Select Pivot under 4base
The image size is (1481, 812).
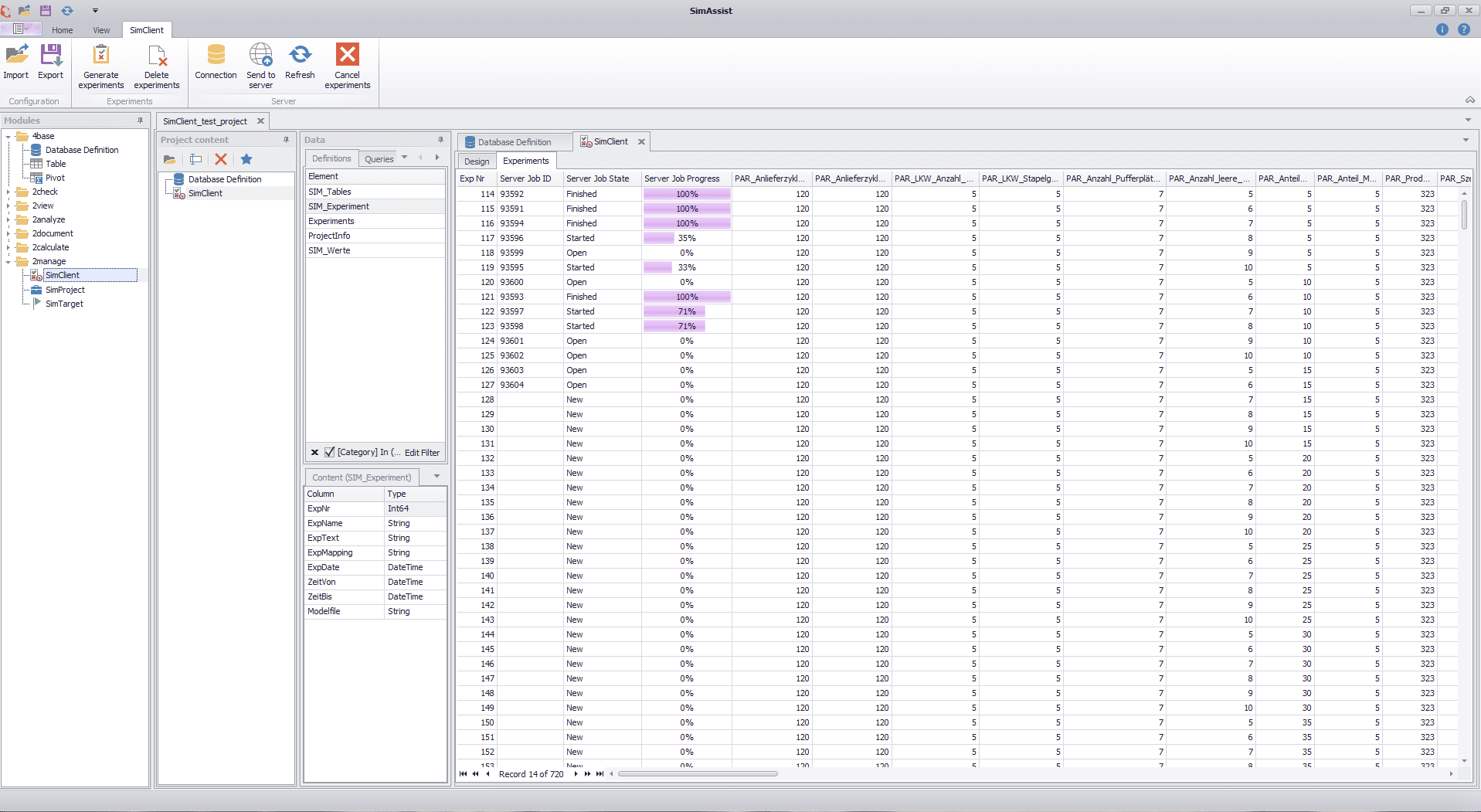pos(55,178)
